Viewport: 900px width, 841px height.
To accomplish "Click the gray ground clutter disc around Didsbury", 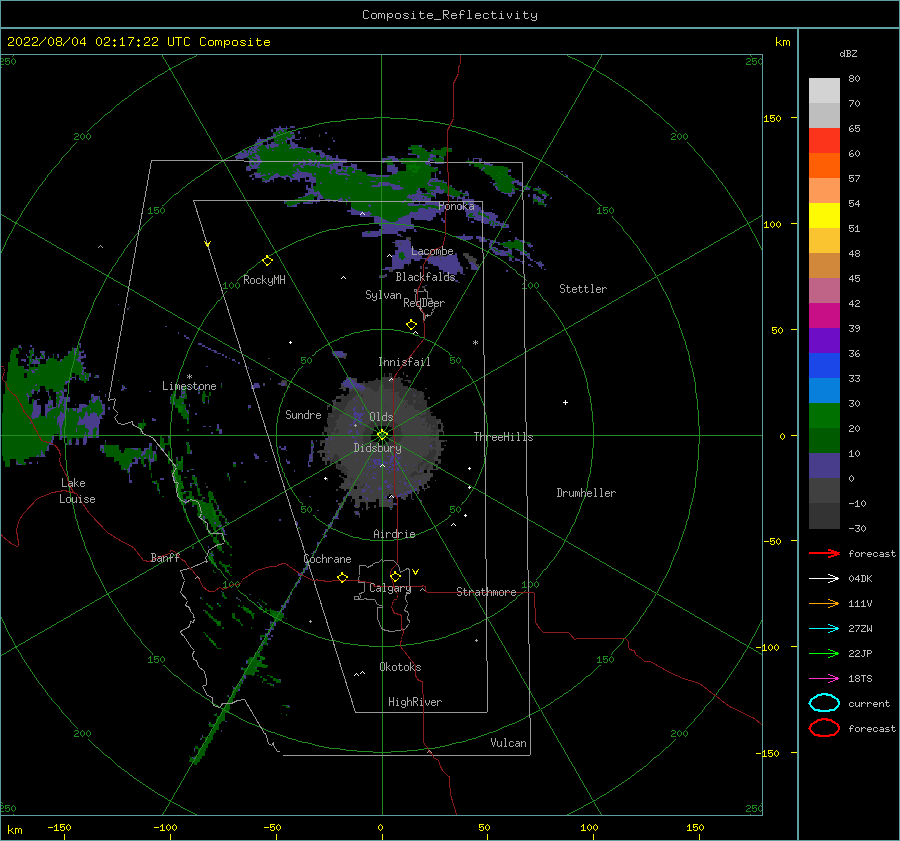I will pos(383,442).
